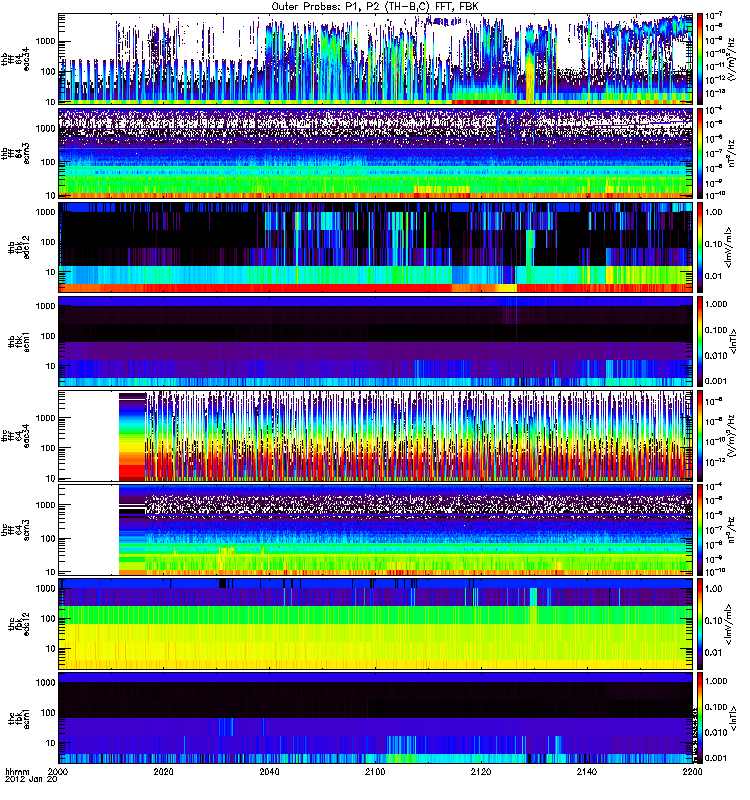Click the 10 frequency tick of thb edc12 panel
The image size is (750, 800).
(50, 272)
